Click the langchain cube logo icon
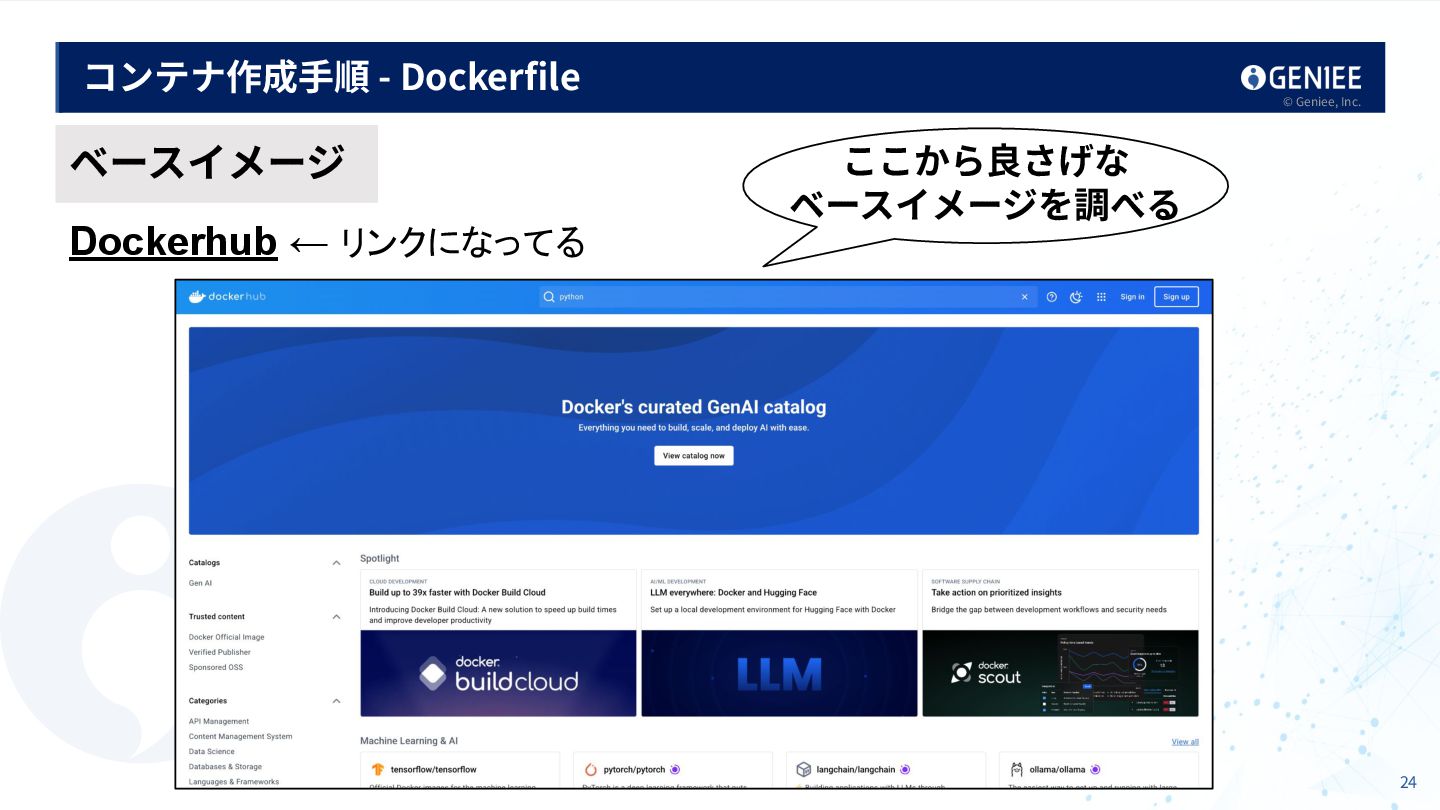Screen dimensions: 1440x810 803,770
